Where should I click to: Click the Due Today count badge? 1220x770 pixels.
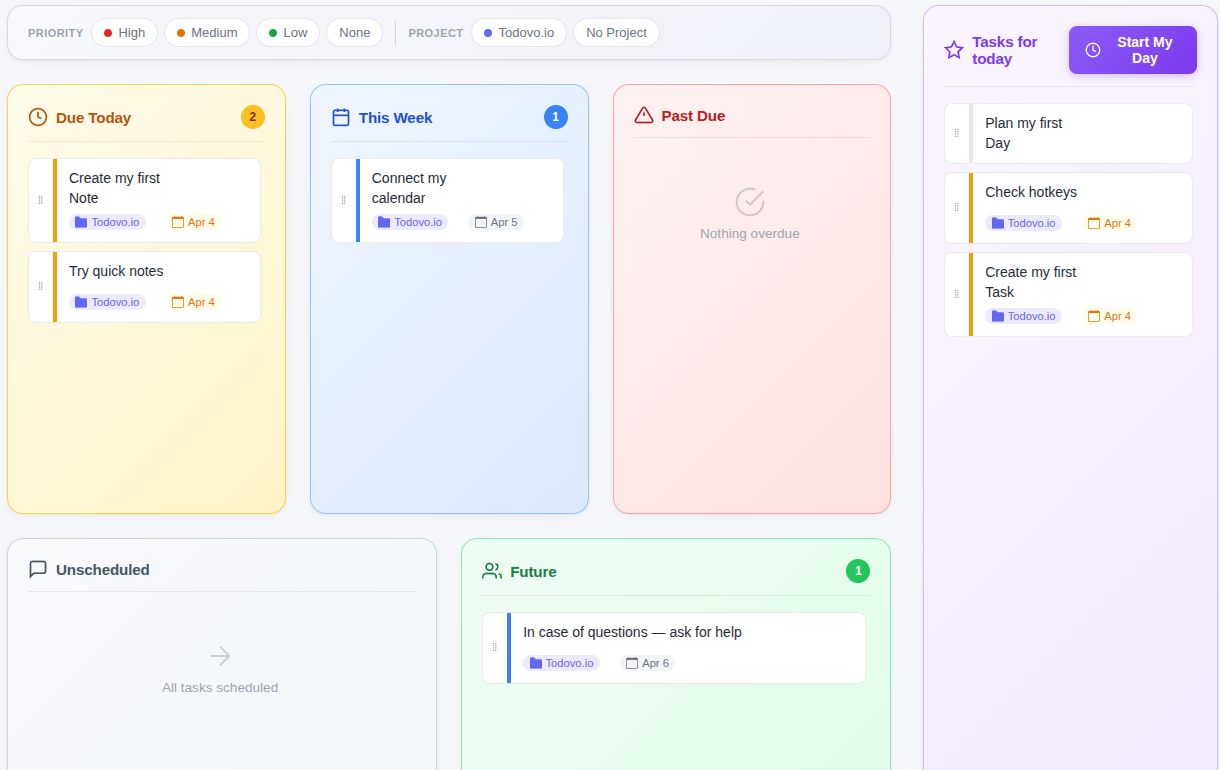(x=253, y=117)
